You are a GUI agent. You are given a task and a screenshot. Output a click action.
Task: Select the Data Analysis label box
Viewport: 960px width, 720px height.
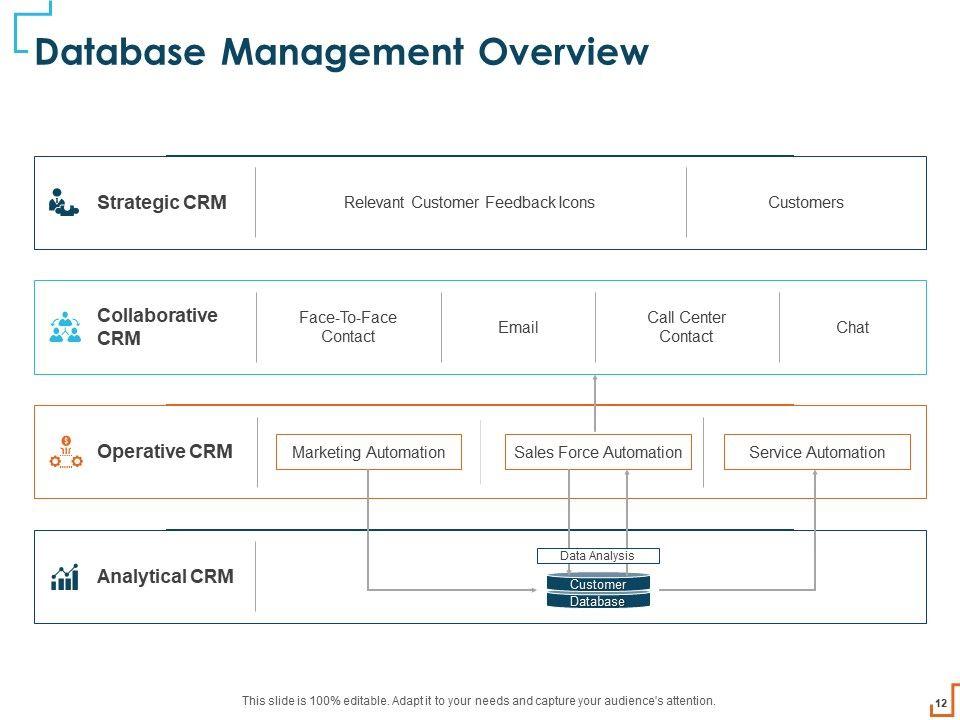[x=598, y=556]
